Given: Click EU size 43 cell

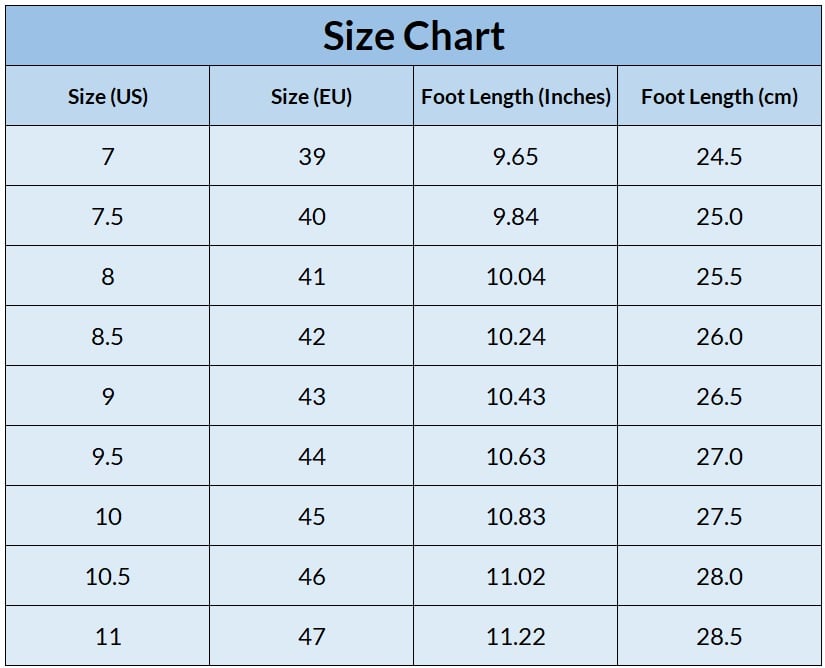Looking at the screenshot, I should coord(312,397).
